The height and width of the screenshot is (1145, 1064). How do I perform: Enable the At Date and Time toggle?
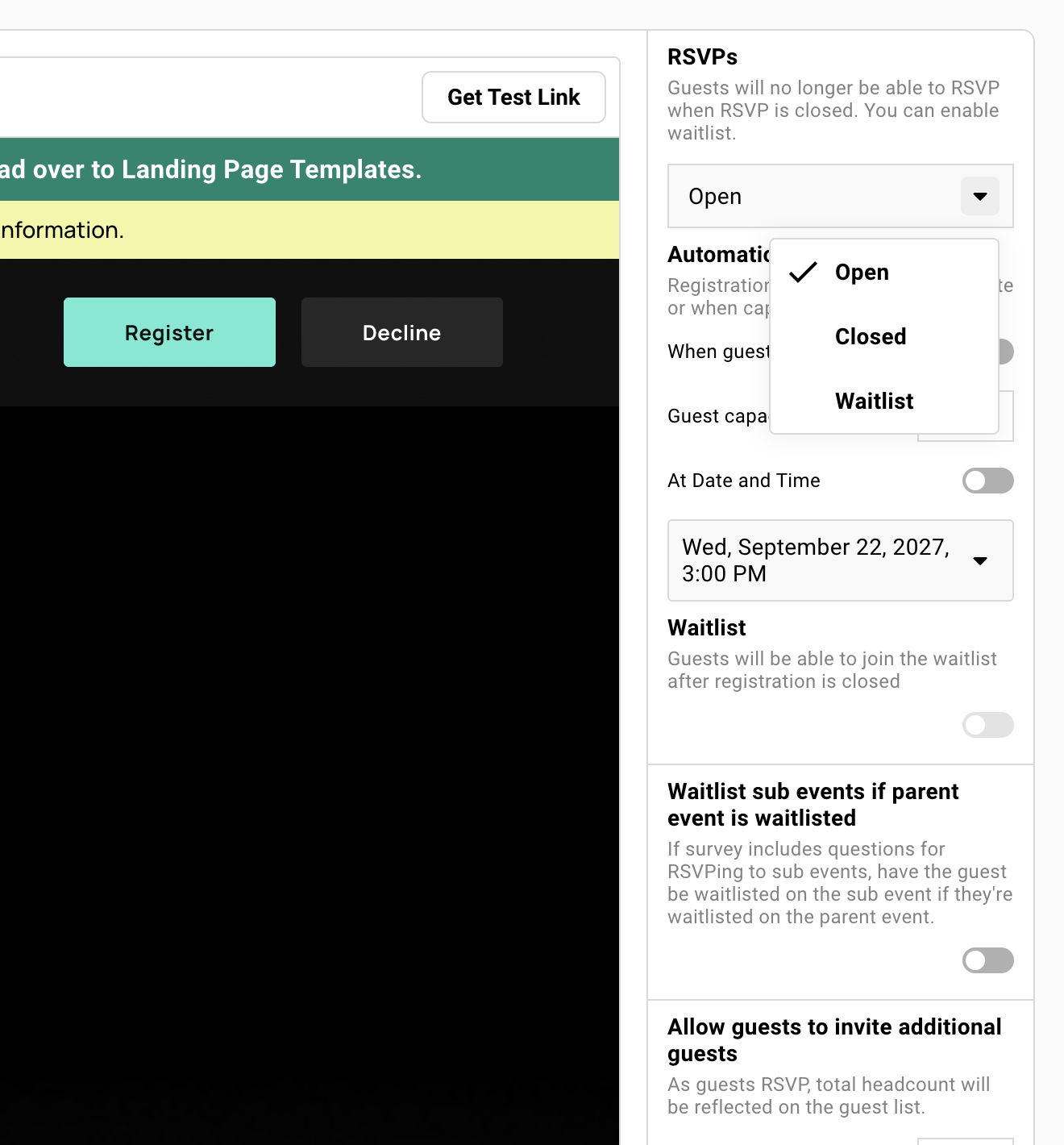click(987, 481)
